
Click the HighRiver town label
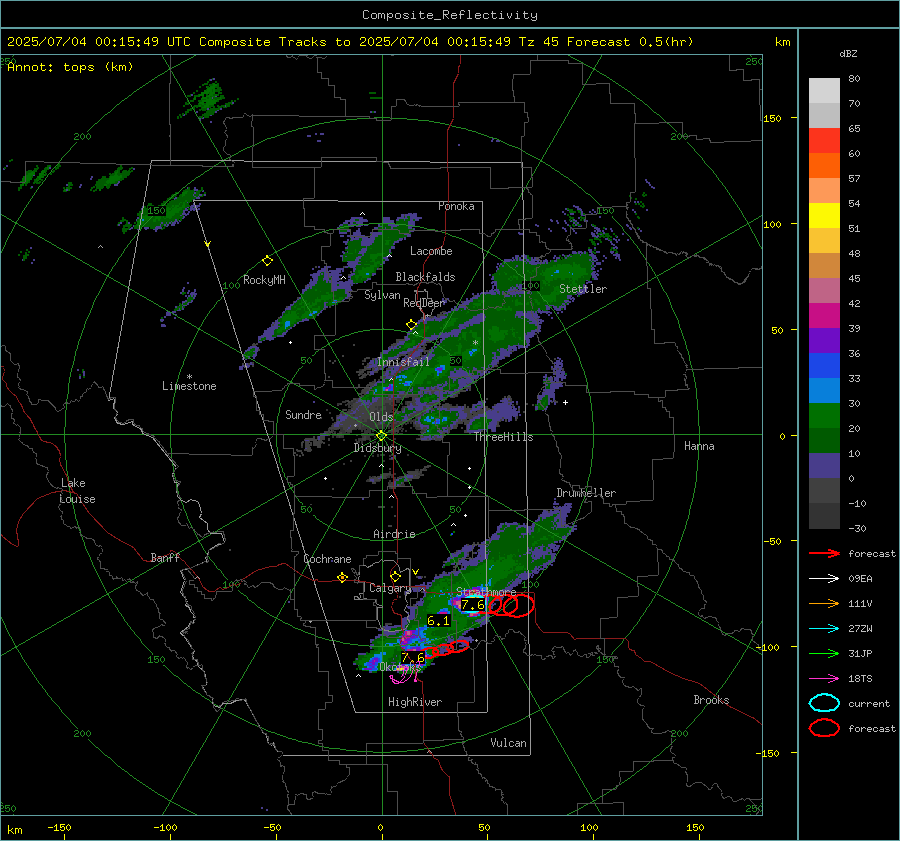tap(415, 702)
